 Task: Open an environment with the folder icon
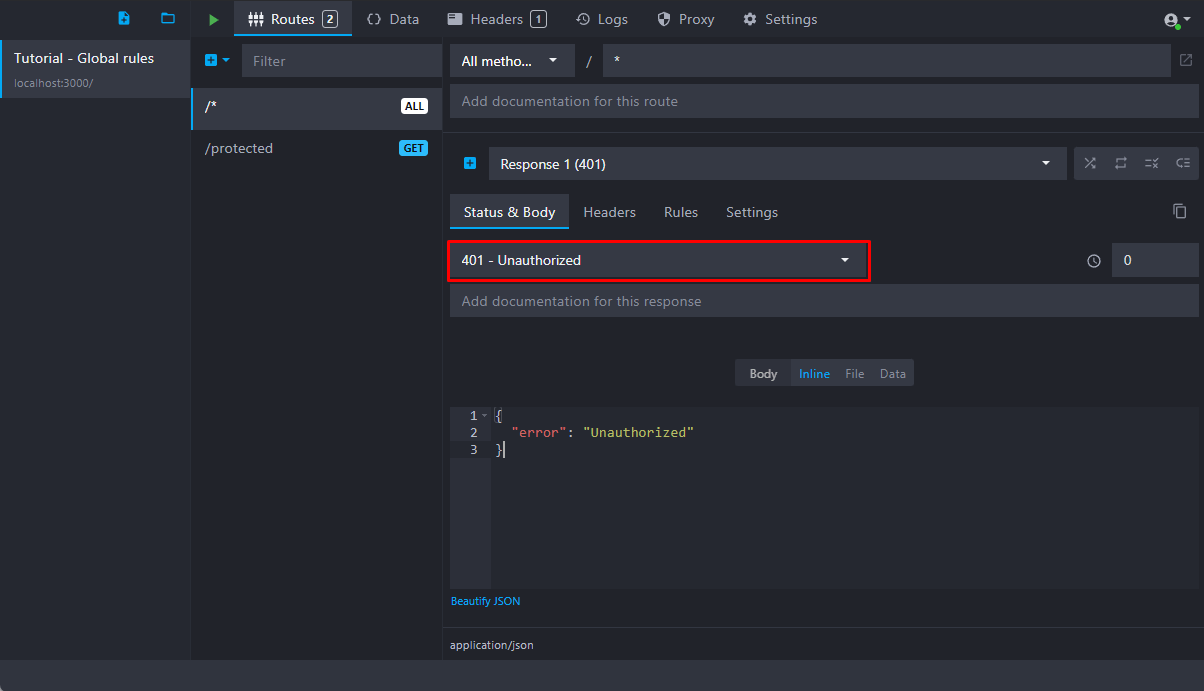click(x=168, y=19)
